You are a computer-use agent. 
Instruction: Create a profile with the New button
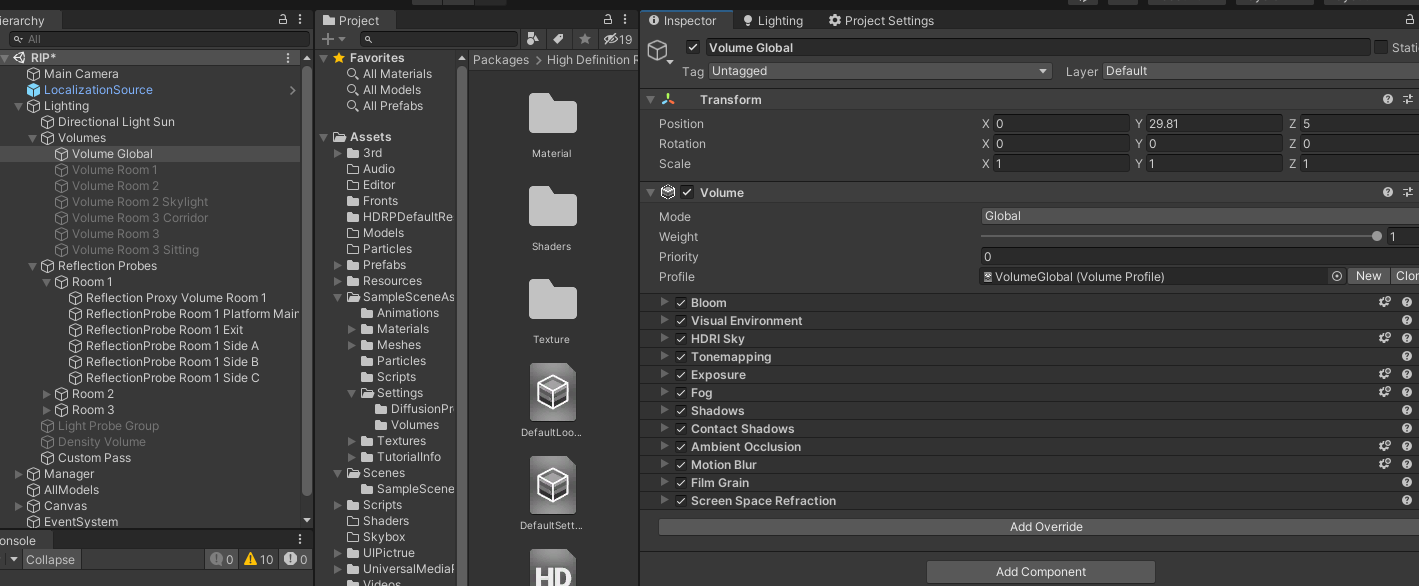pyautogui.click(x=1368, y=277)
